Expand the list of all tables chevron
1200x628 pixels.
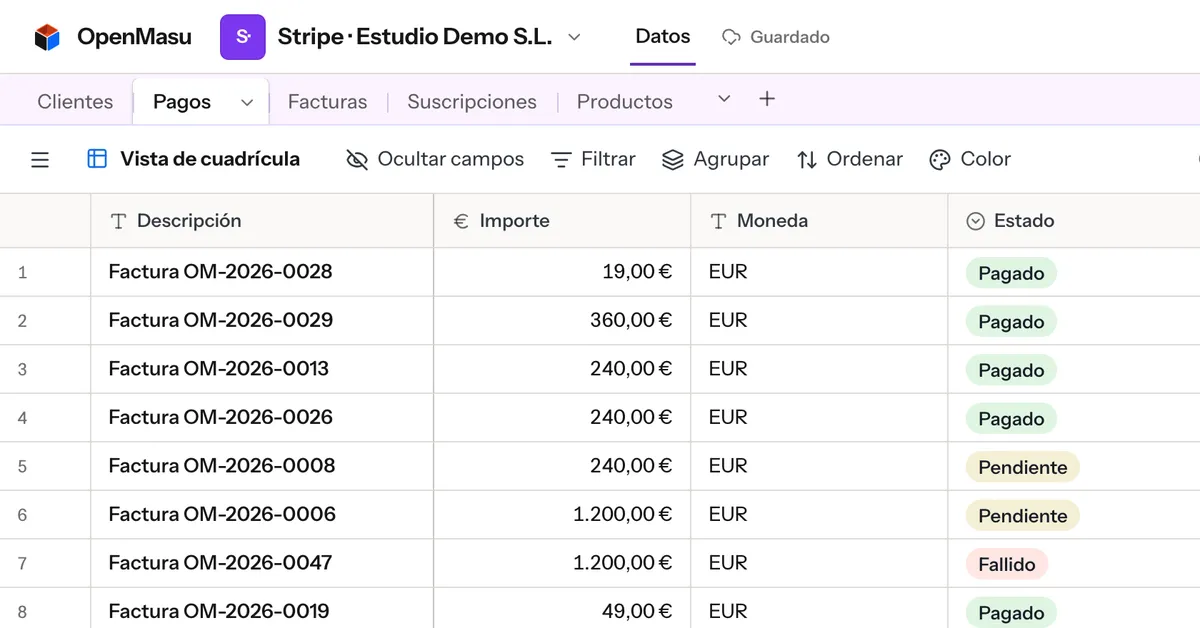[x=725, y=98]
